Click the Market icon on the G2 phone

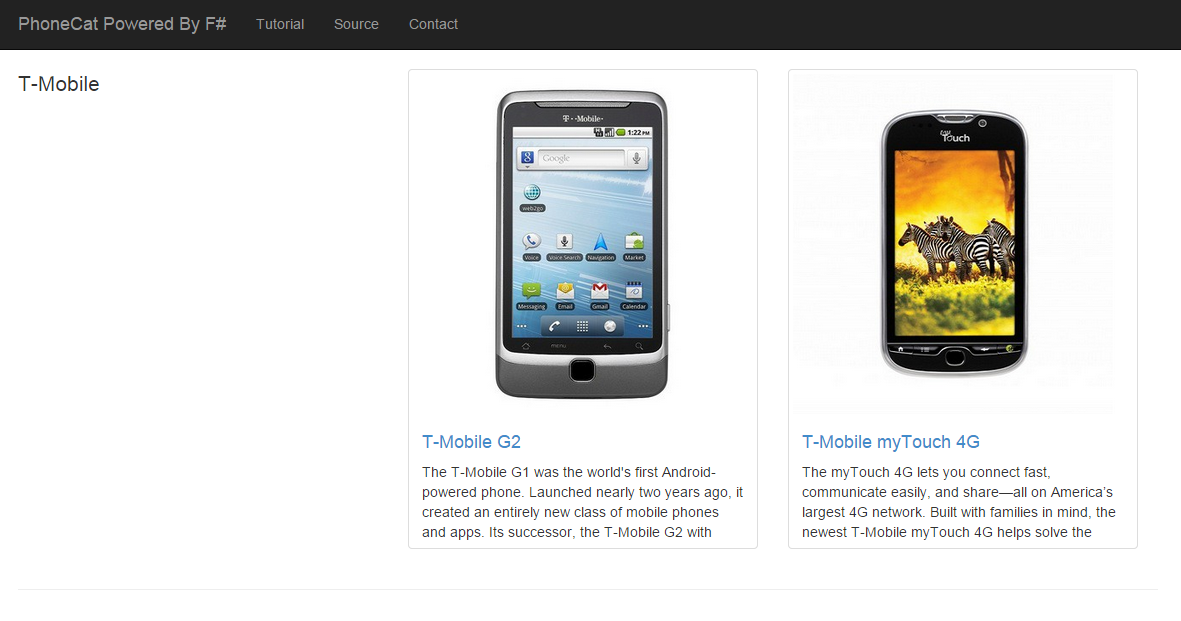point(634,242)
